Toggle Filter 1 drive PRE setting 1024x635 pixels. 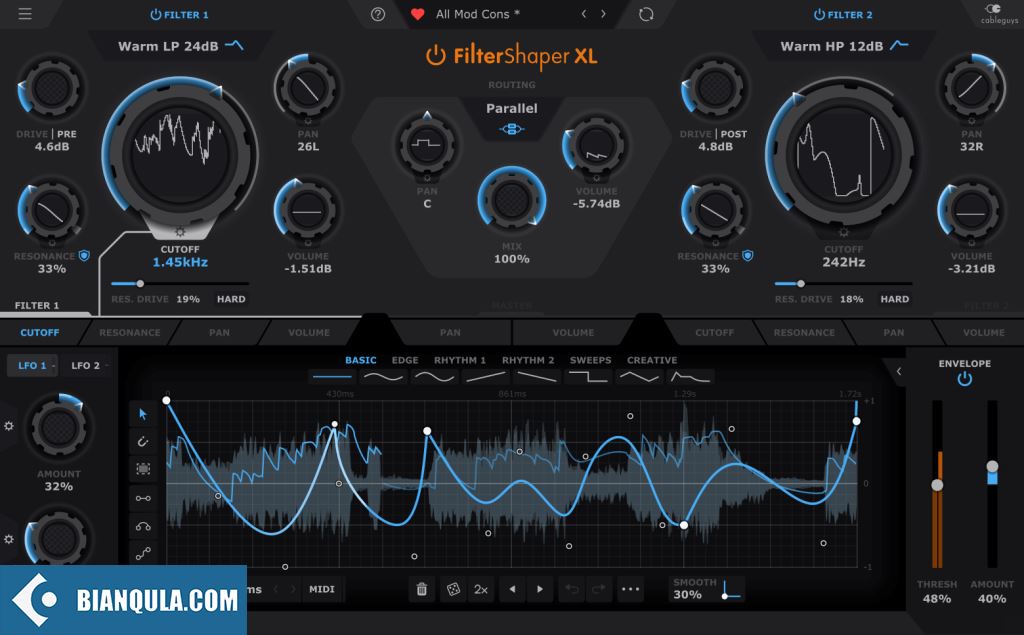coord(67,134)
